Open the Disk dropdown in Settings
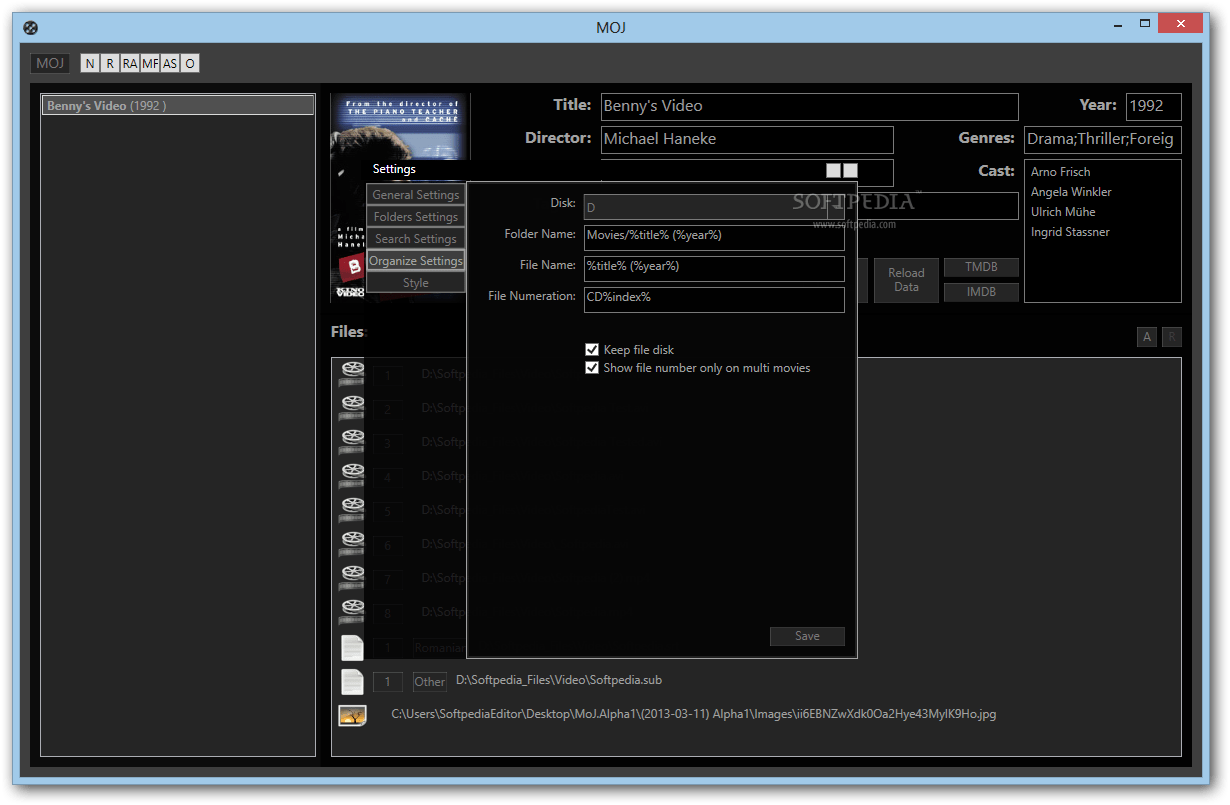Viewport: 1230px width, 805px height. [x=714, y=207]
